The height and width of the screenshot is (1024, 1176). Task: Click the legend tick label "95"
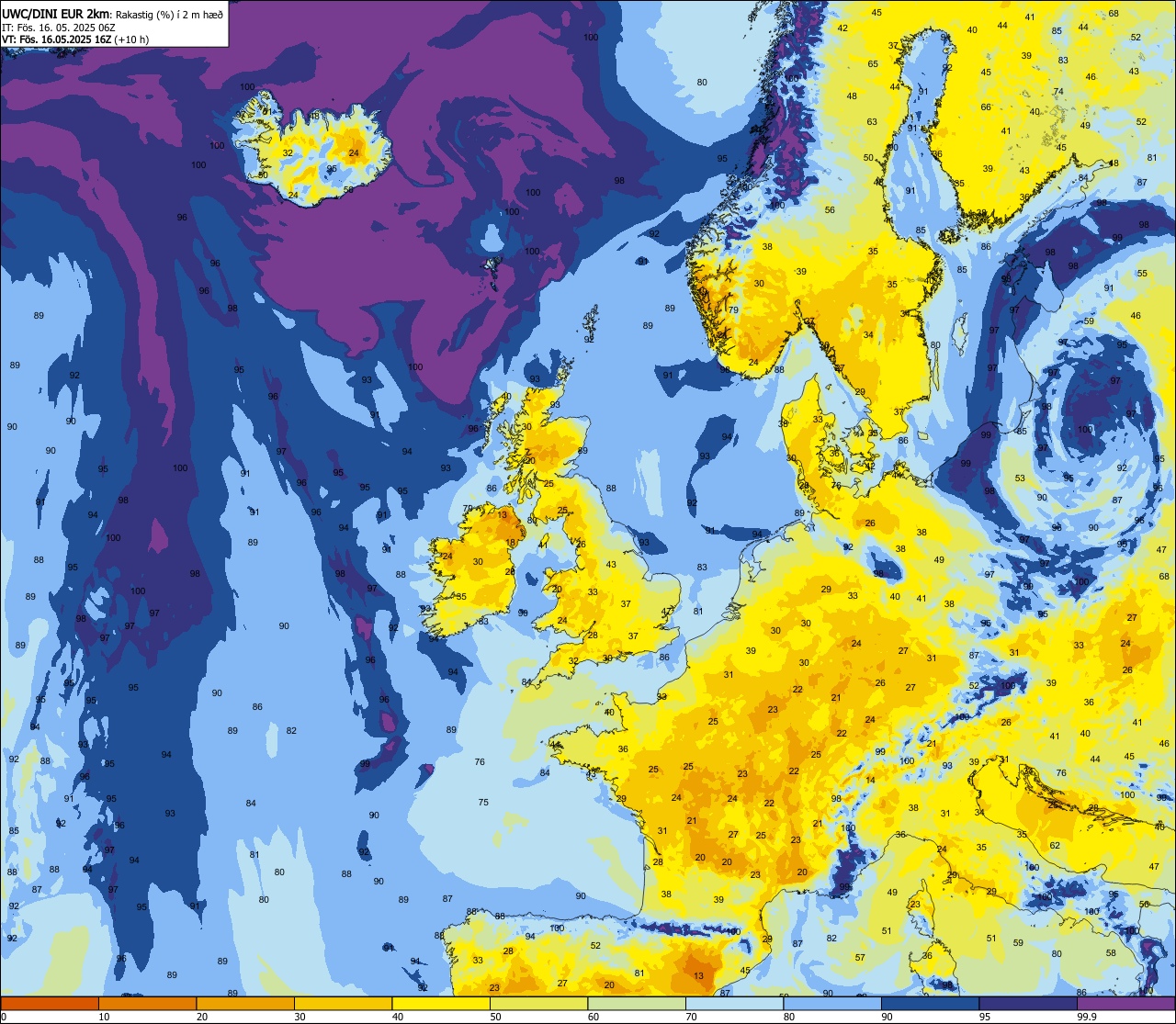pos(985,1017)
